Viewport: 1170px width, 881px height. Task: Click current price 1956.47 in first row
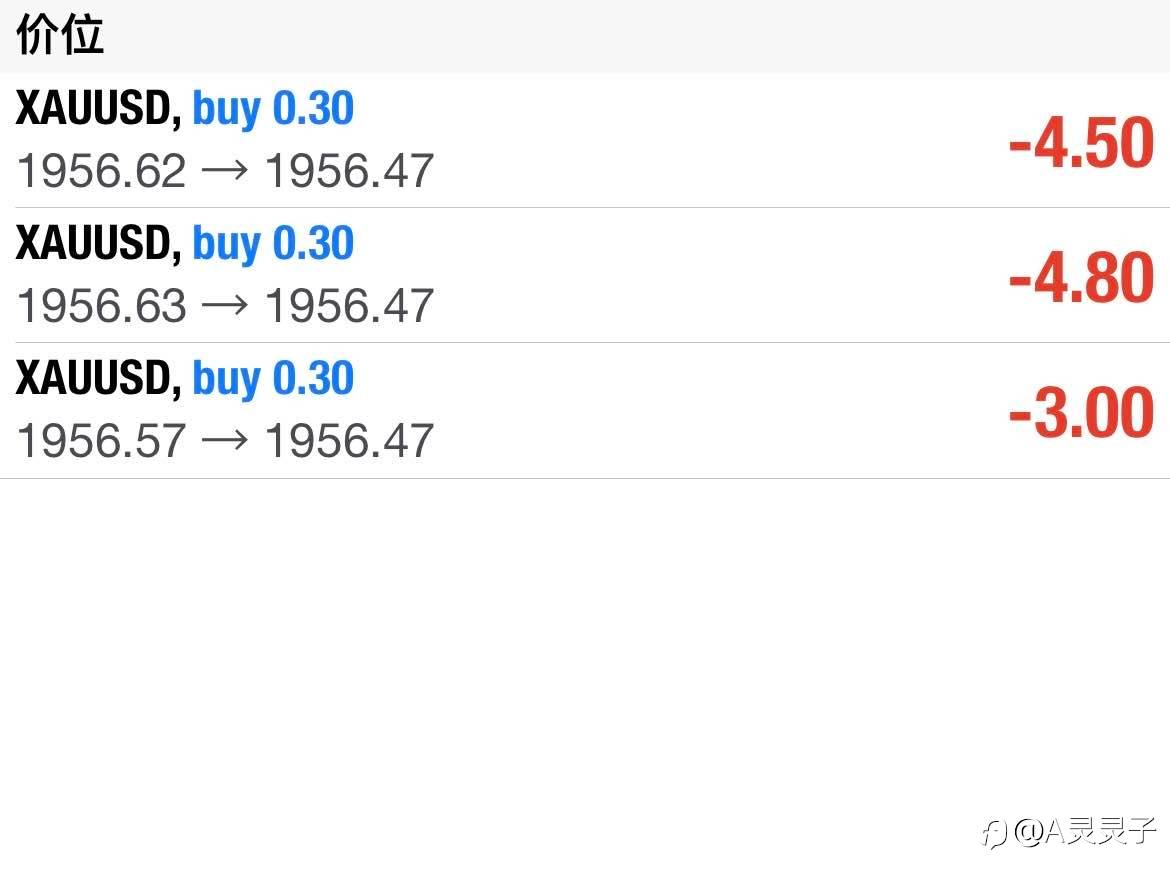(349, 172)
